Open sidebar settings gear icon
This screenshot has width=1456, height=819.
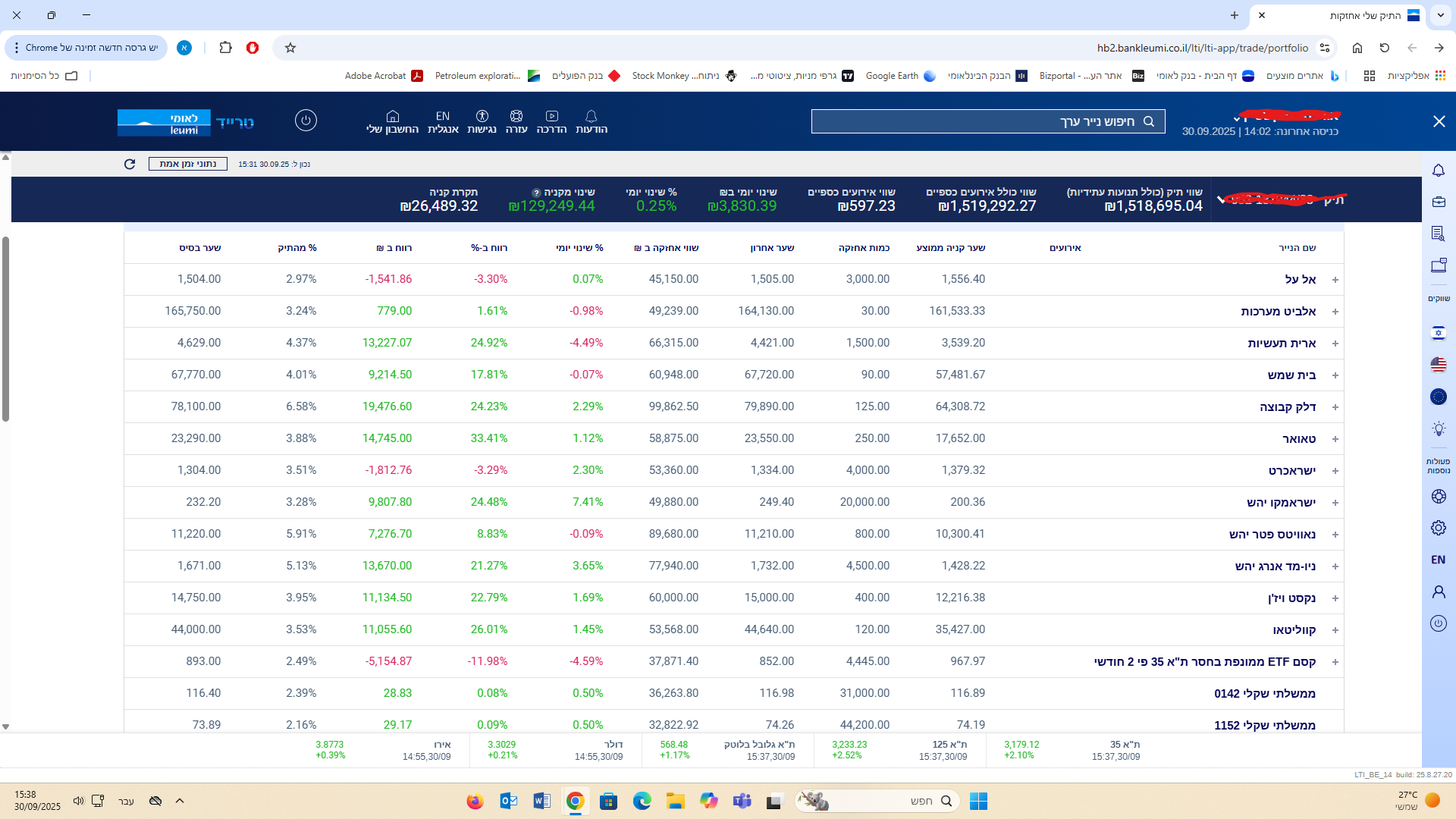[x=1438, y=528]
